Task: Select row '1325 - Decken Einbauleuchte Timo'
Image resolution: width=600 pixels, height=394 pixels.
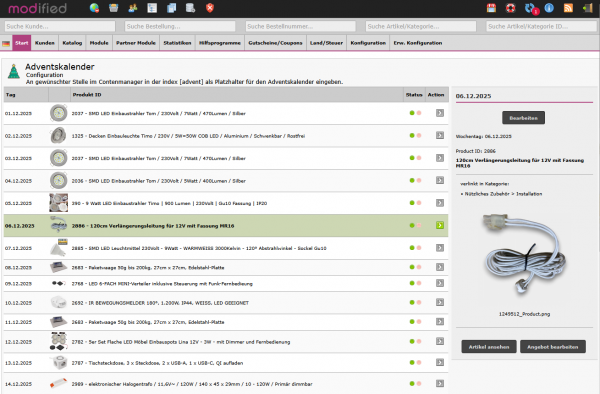Action: click(226, 136)
